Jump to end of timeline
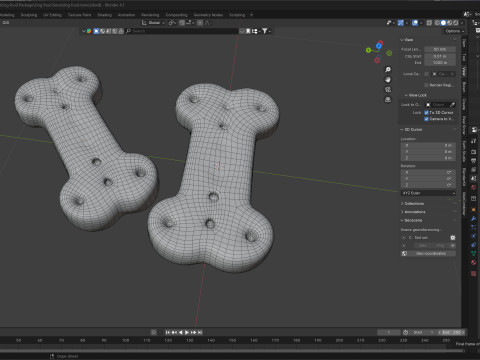 pos(200,332)
